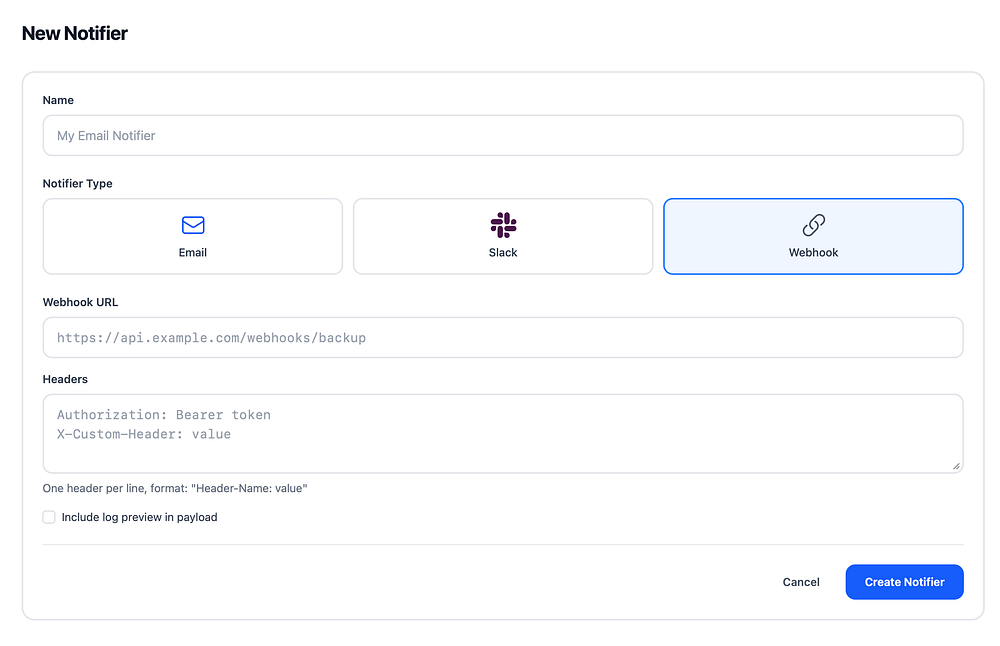Click into the Webhook URL field

coord(502,338)
